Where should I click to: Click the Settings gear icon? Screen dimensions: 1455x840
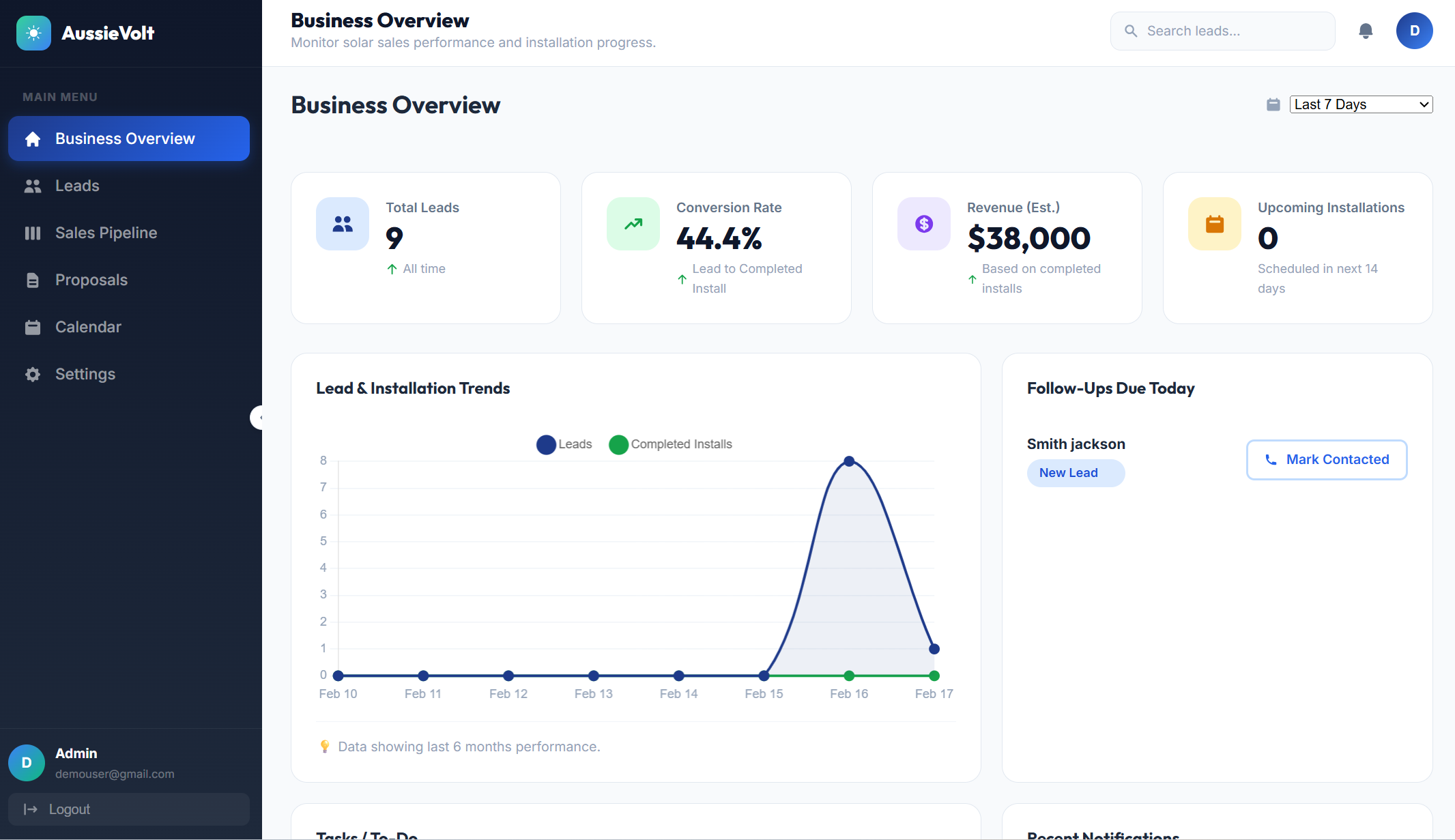click(33, 374)
